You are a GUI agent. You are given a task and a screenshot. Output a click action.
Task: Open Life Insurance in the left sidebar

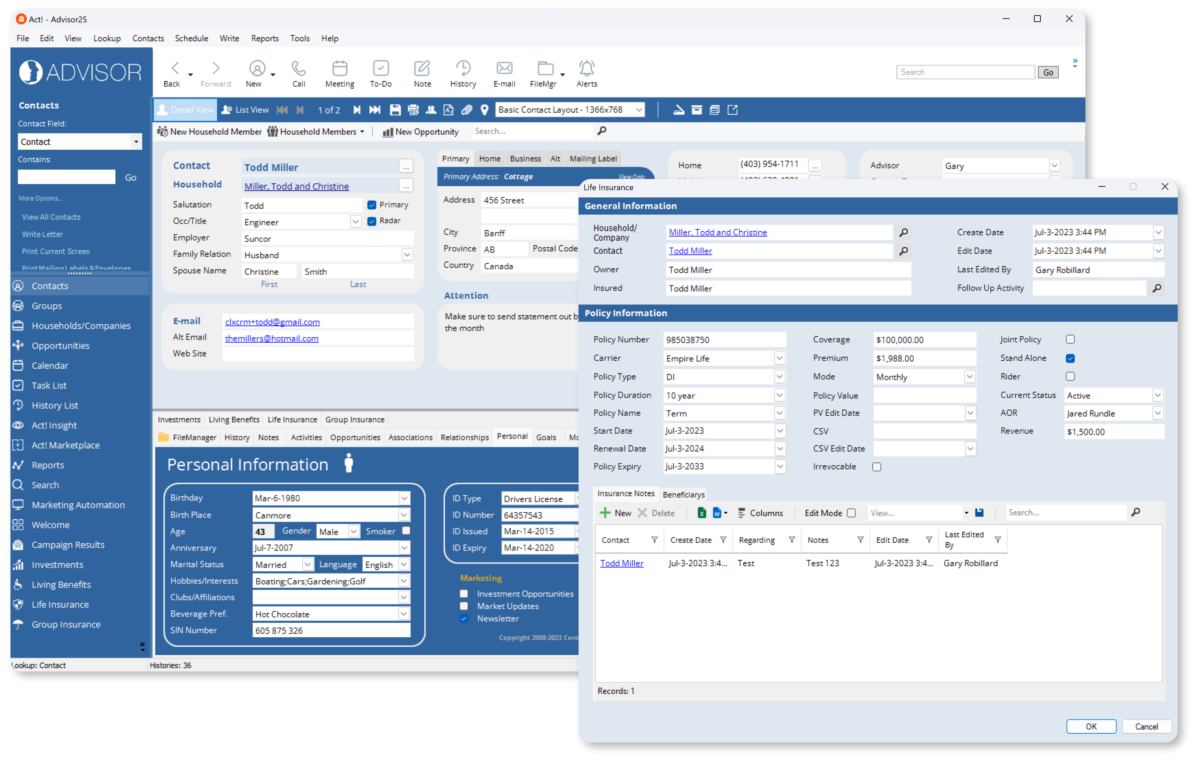pyautogui.click(x=60, y=605)
